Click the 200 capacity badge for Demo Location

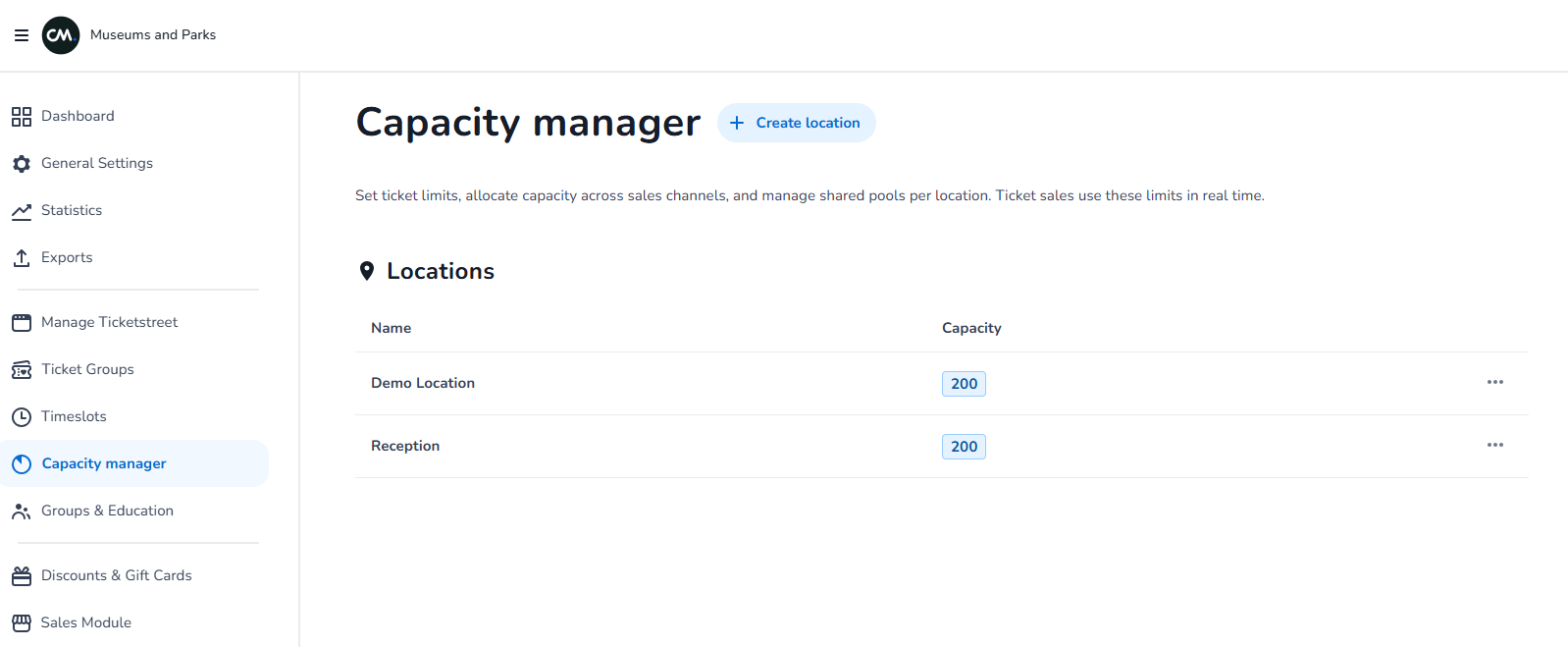tap(964, 384)
